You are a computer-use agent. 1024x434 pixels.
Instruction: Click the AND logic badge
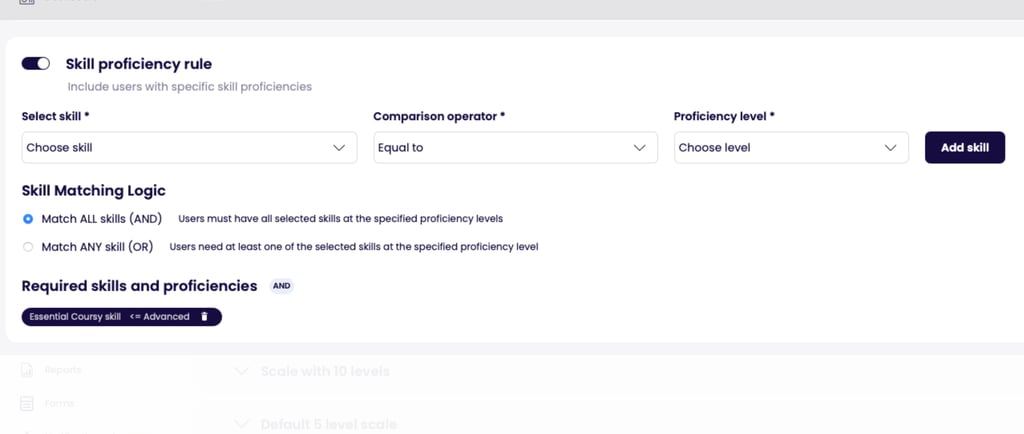click(x=282, y=286)
